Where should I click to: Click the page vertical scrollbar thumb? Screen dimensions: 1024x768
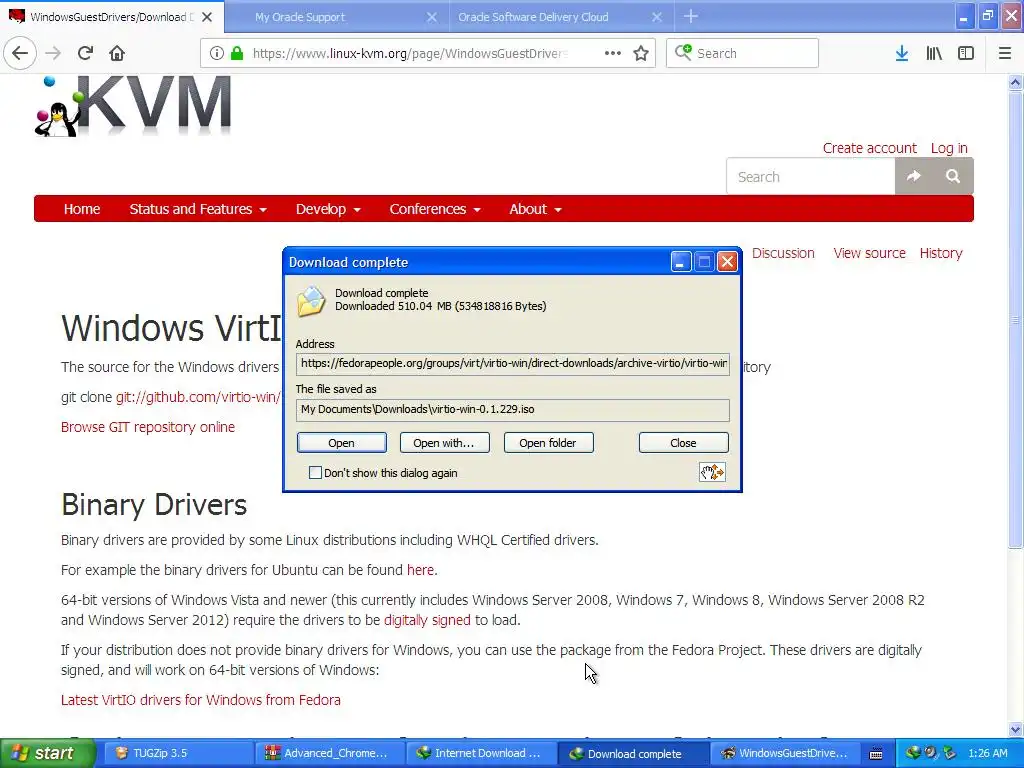click(x=1015, y=320)
